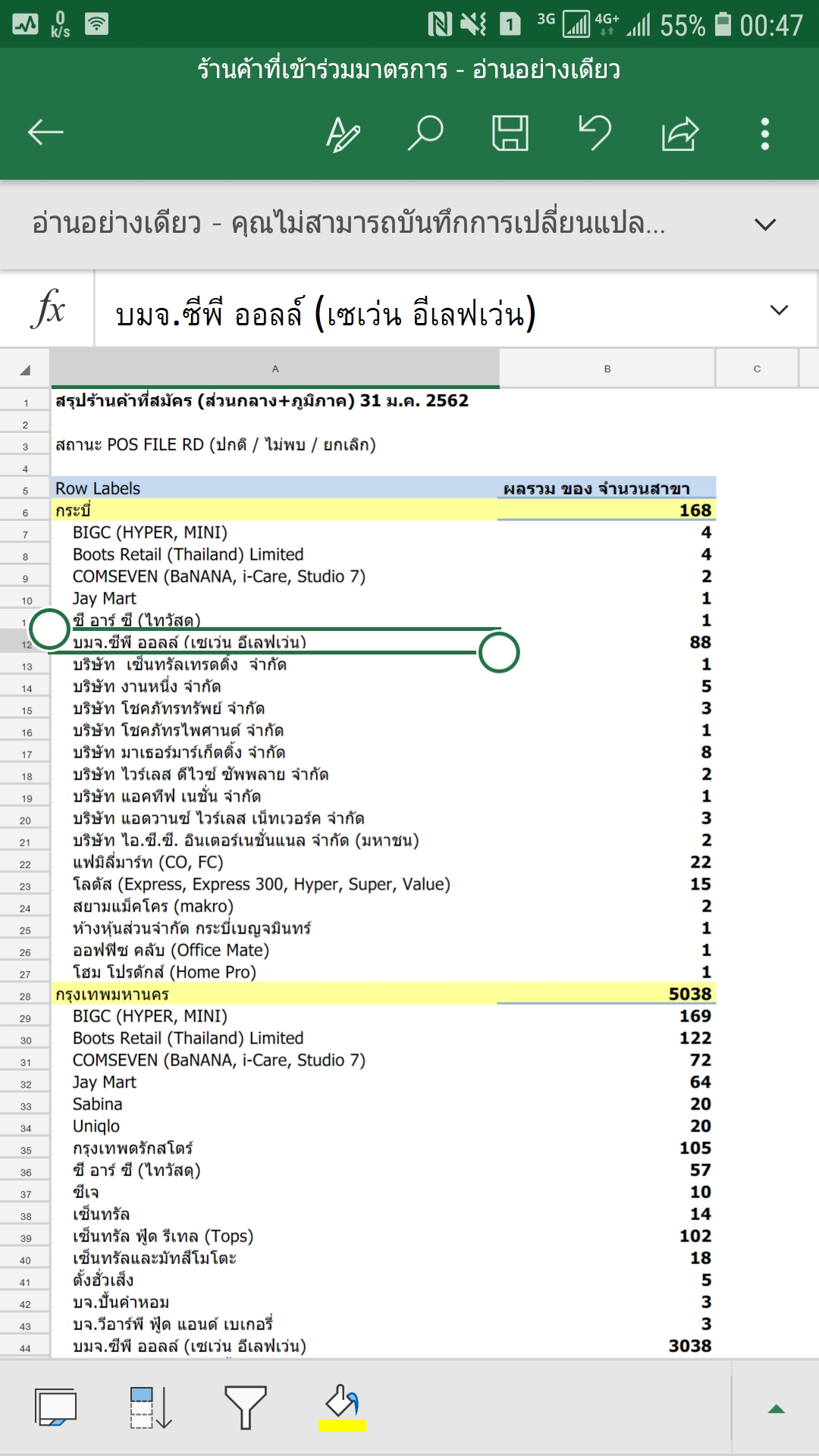
Task: Select the 'ตั้งฮั่วเส็ง' cell
Action: click(275, 1280)
